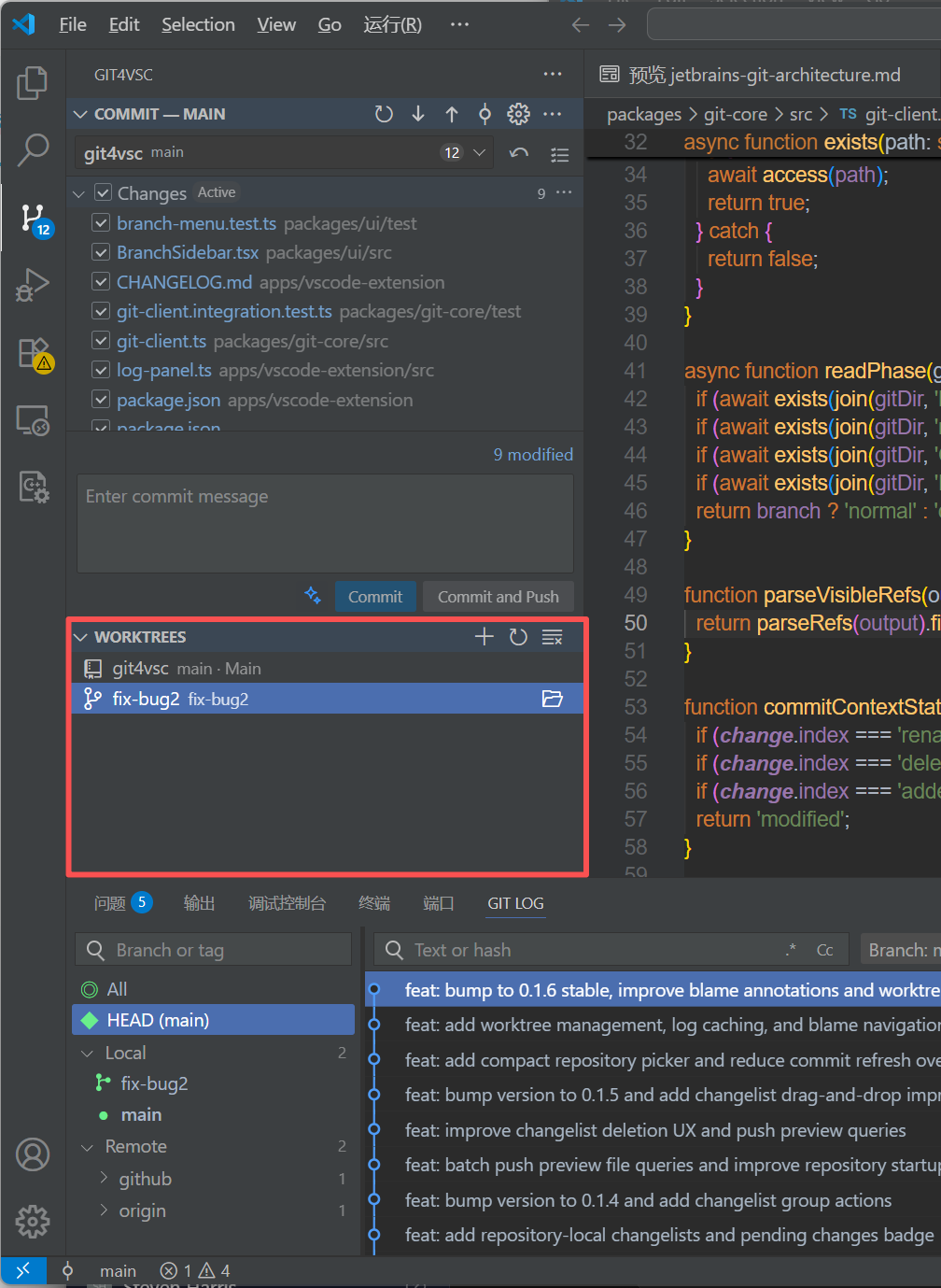Go back with the left arrow navigation
The image size is (941, 1288).
pyautogui.click(x=581, y=25)
